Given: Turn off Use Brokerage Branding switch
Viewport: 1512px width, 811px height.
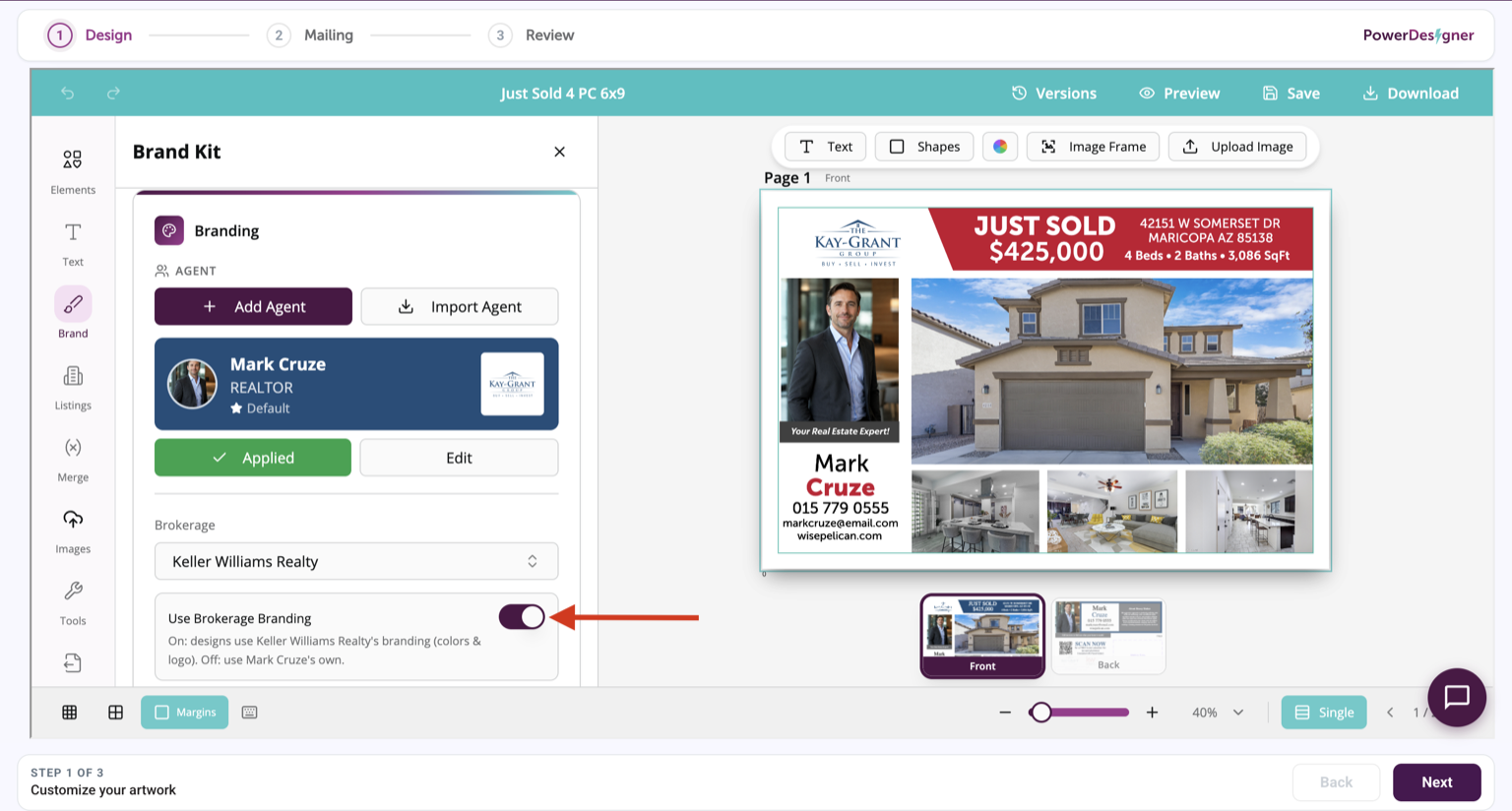Looking at the screenshot, I should (x=522, y=617).
